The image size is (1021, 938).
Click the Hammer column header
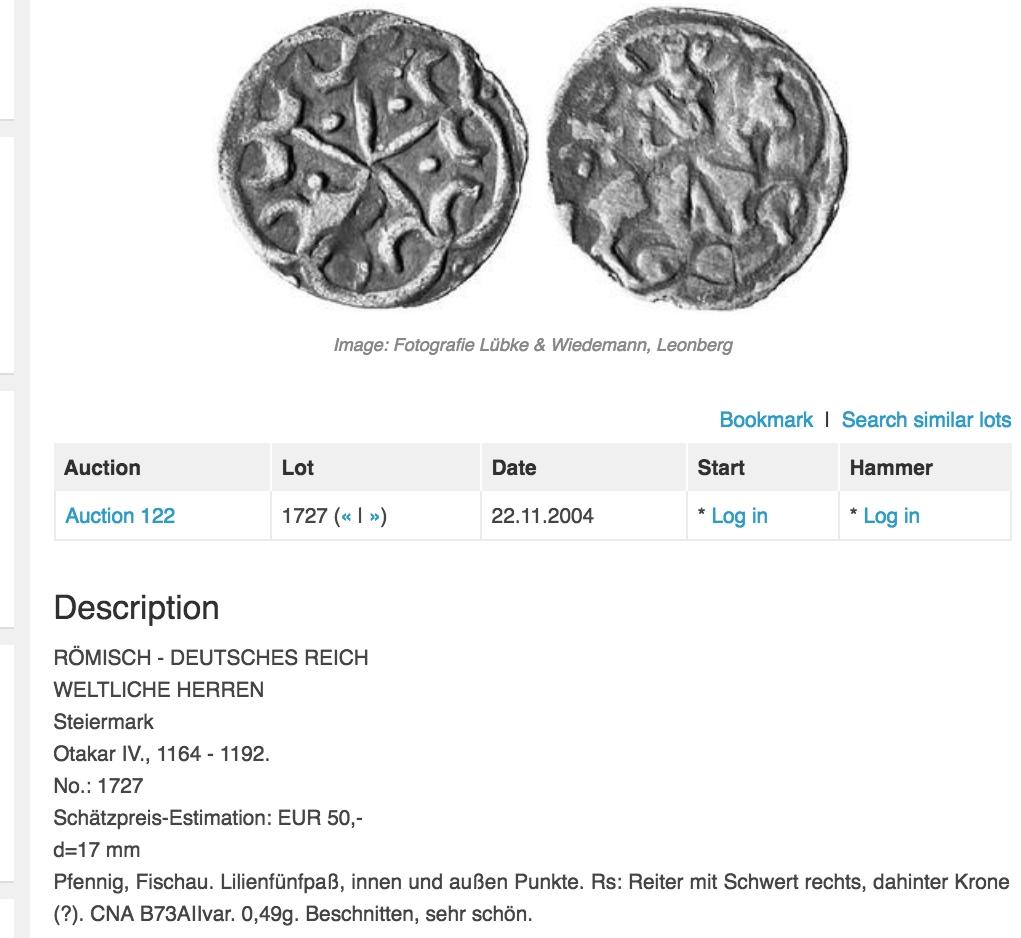pos(891,468)
